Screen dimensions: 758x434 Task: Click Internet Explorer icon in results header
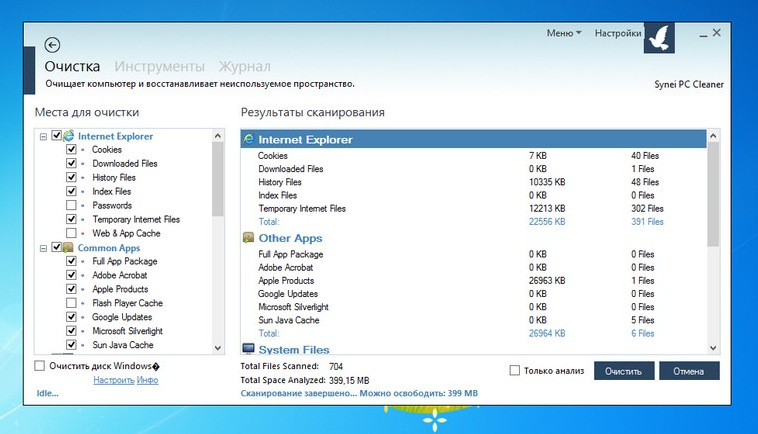[248, 139]
